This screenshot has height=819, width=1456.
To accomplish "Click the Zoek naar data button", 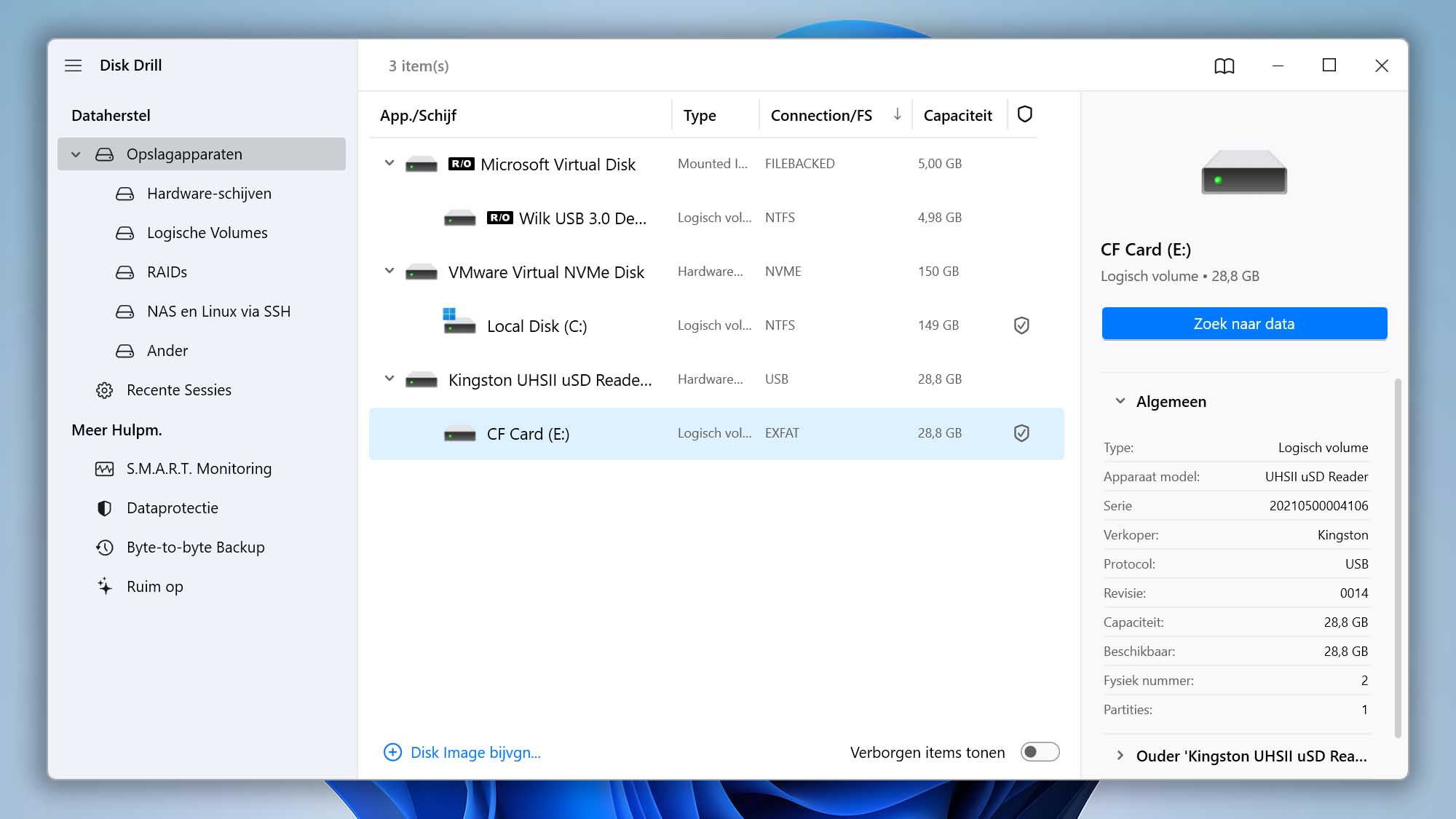I will point(1244,324).
